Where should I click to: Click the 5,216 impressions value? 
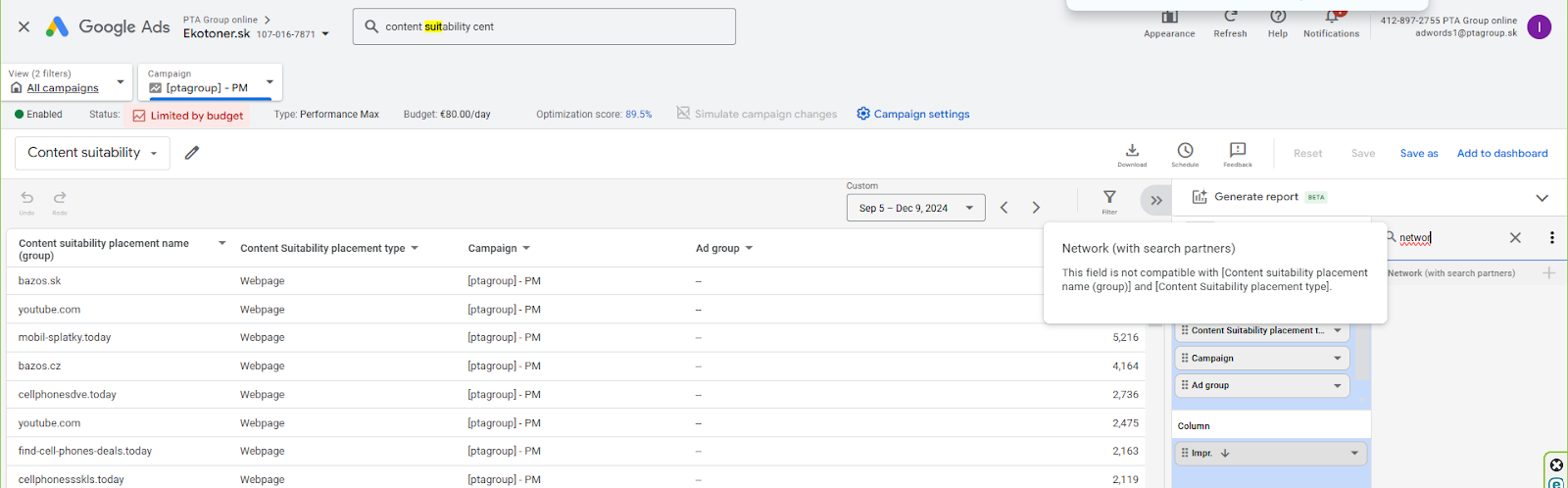1125,338
